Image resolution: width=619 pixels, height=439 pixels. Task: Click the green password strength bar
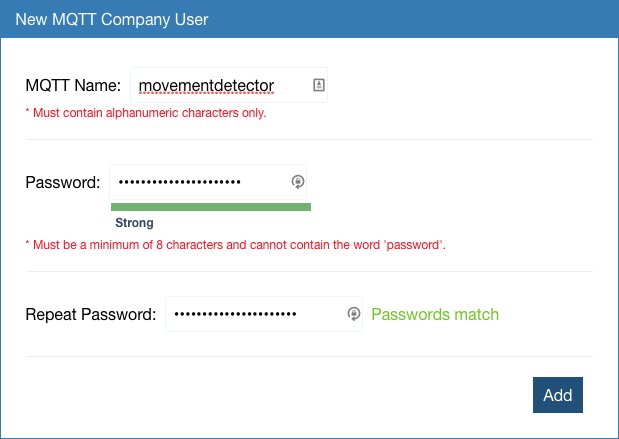coord(210,206)
